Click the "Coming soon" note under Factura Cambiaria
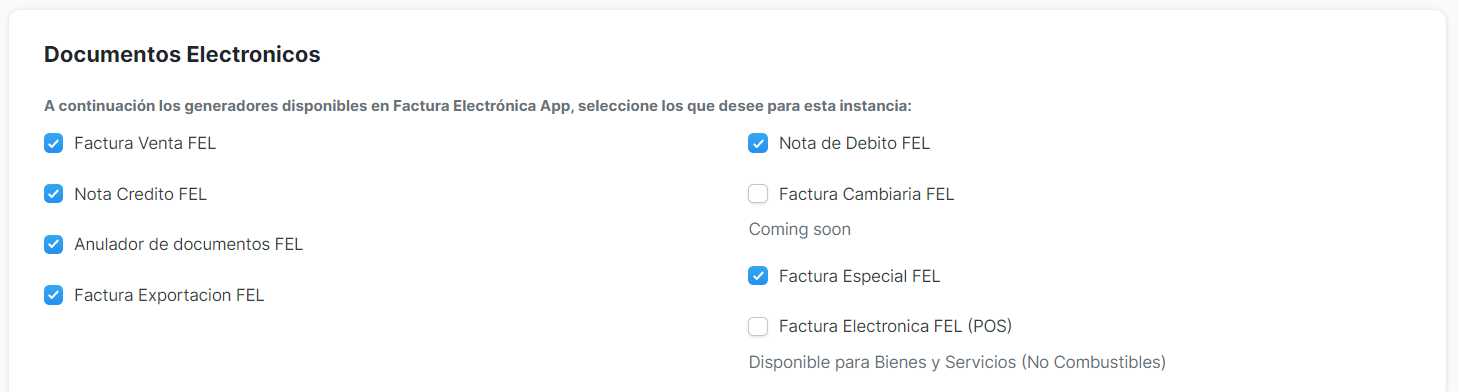The image size is (1459, 392). point(800,229)
